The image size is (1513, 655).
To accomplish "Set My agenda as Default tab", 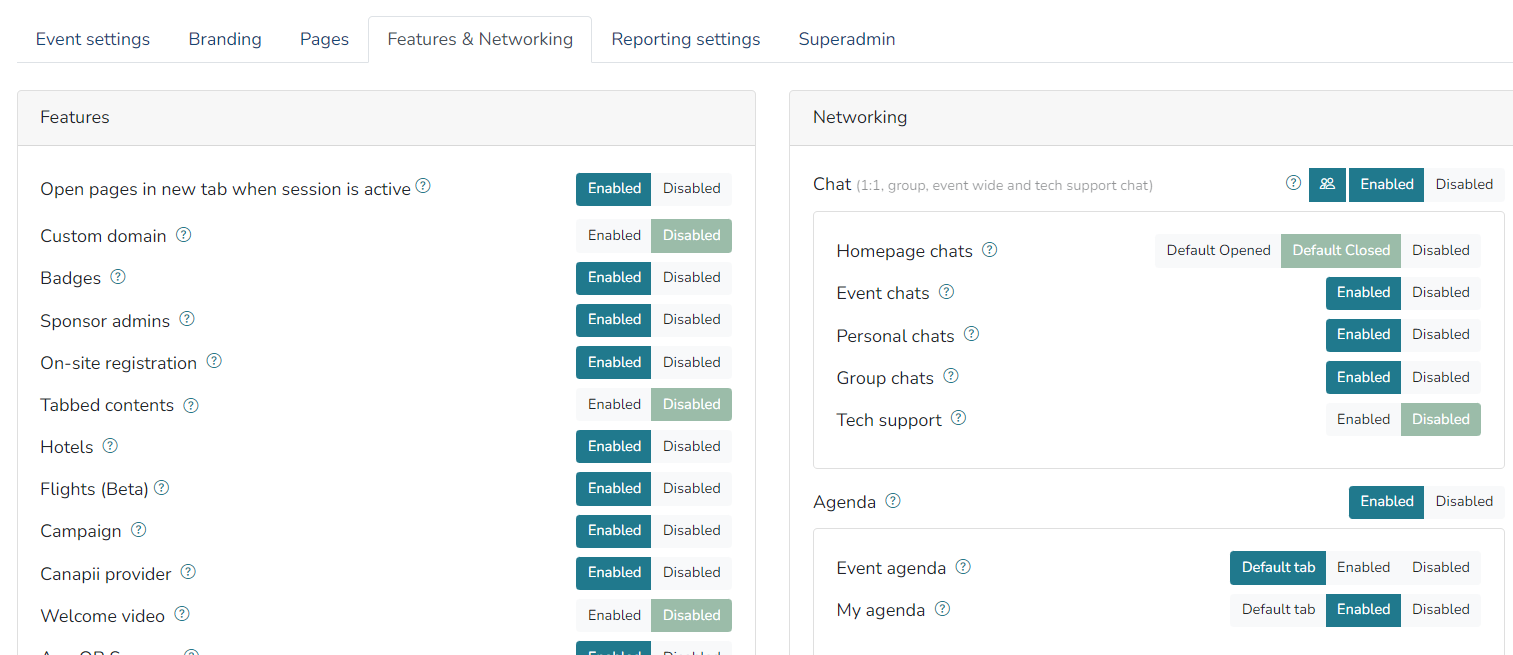I will pos(1278,610).
